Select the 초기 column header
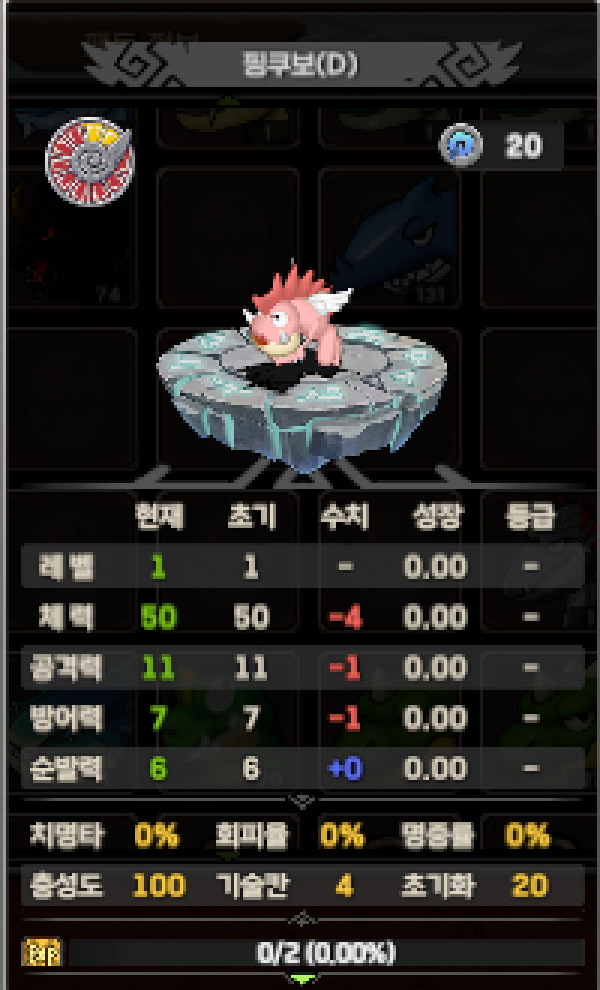The image size is (600, 990). [251, 516]
